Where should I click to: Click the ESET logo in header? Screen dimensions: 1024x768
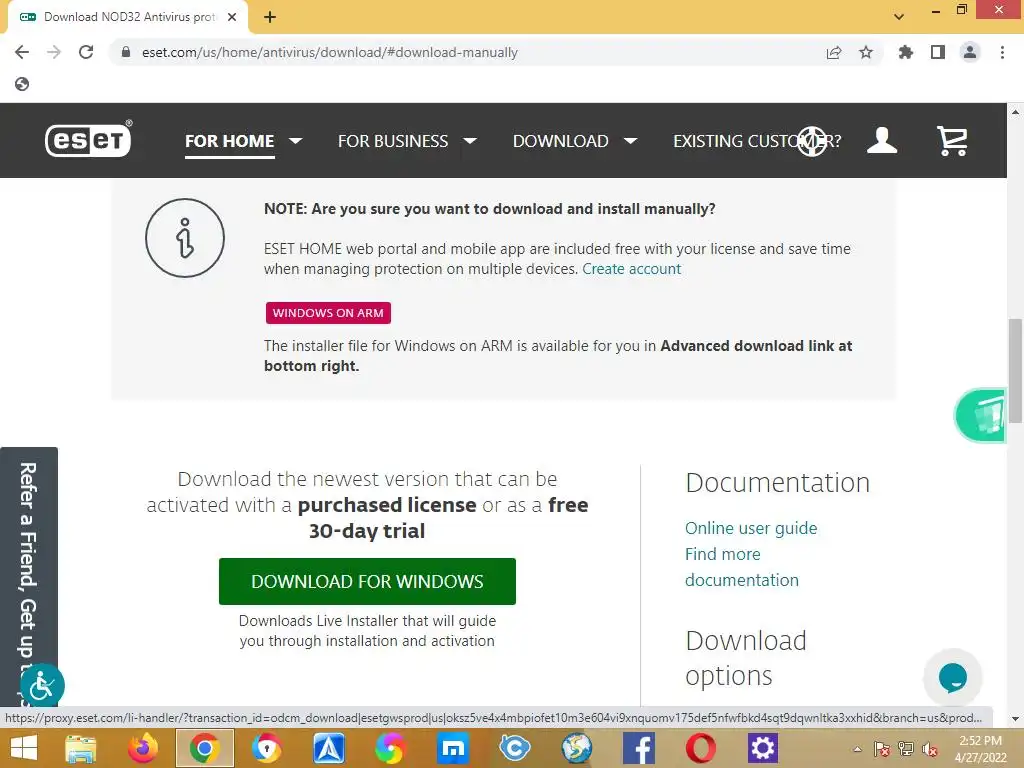(x=88, y=139)
